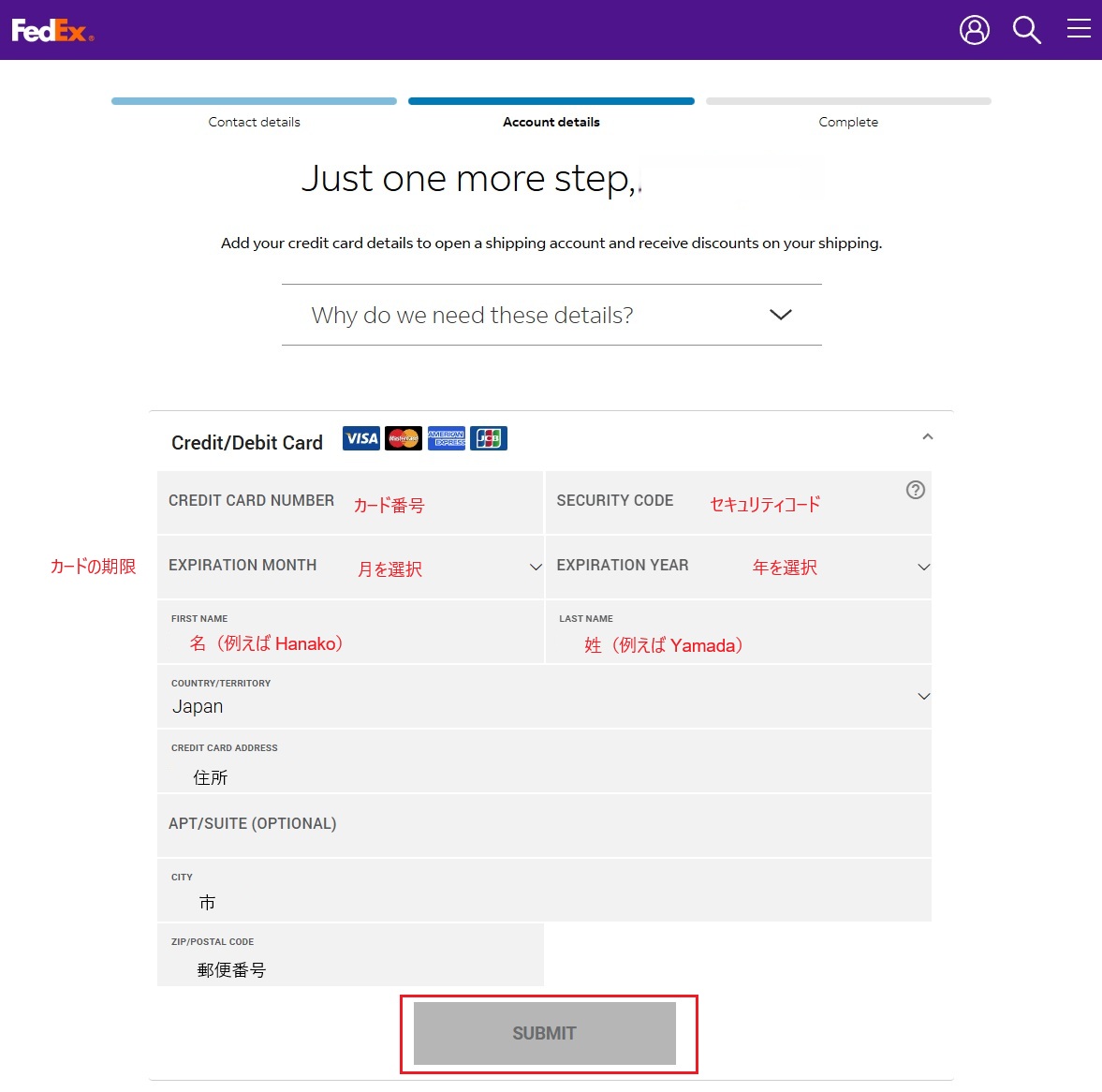Click the American Express logo
The image size is (1102, 1092).
[x=447, y=438]
